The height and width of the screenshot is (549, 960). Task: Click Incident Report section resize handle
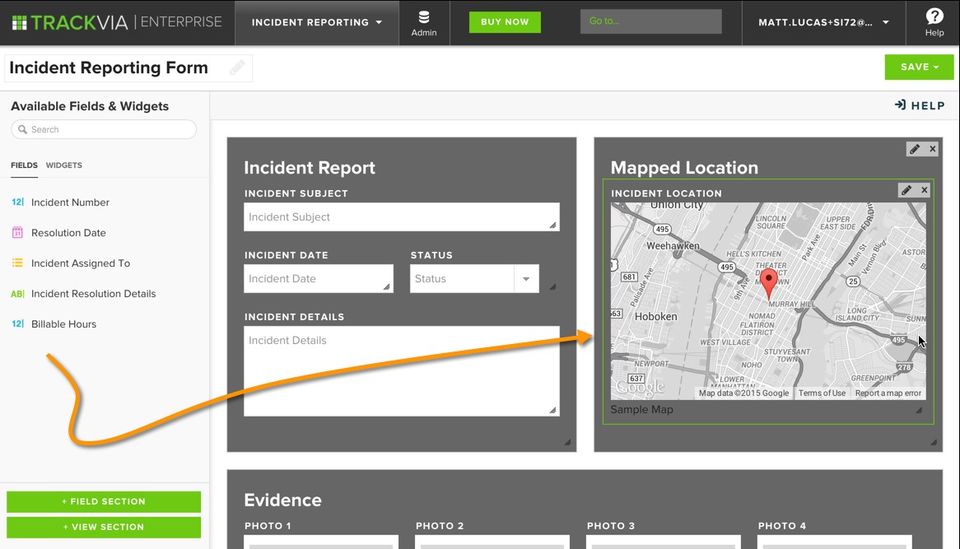568,441
